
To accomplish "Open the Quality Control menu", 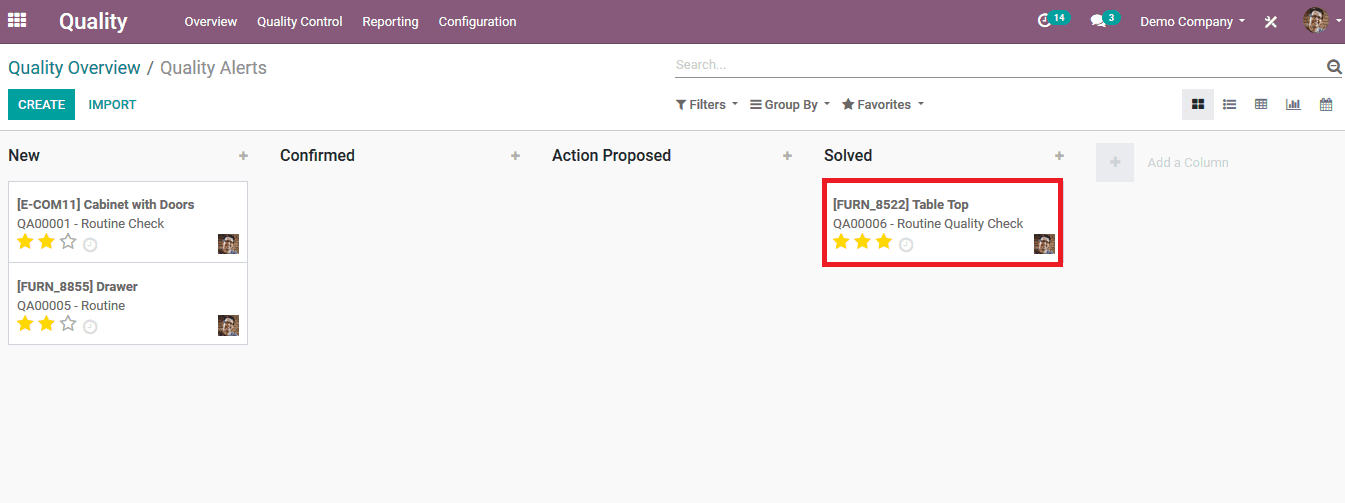I will (x=300, y=21).
